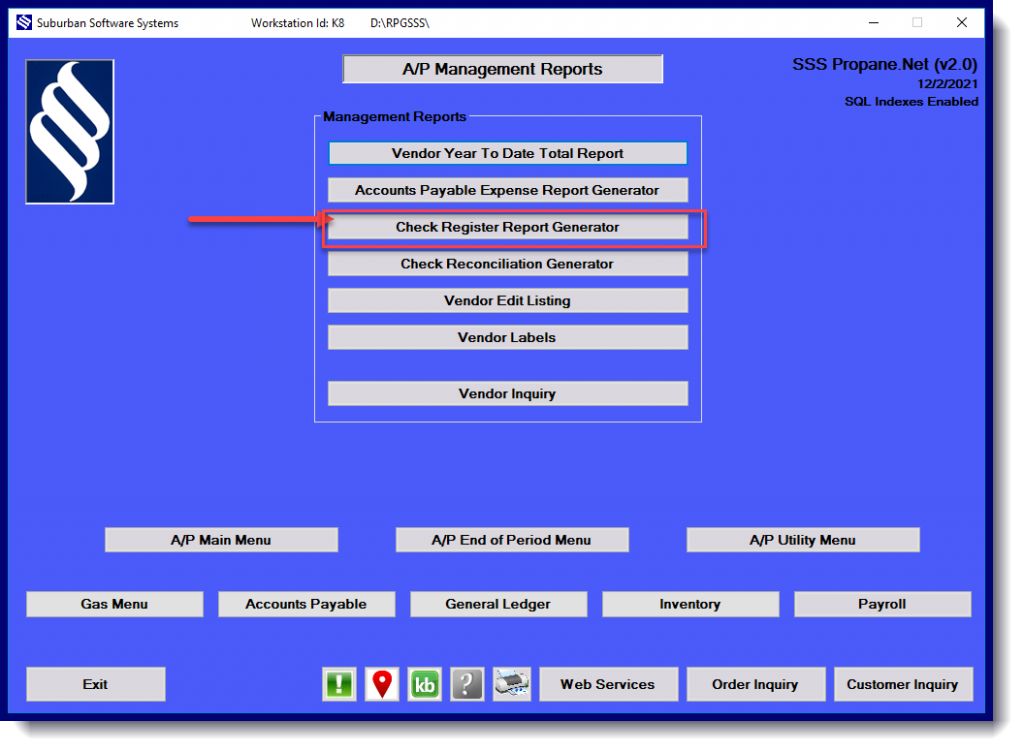
Task: Open the Inventory module
Action: coord(690,604)
